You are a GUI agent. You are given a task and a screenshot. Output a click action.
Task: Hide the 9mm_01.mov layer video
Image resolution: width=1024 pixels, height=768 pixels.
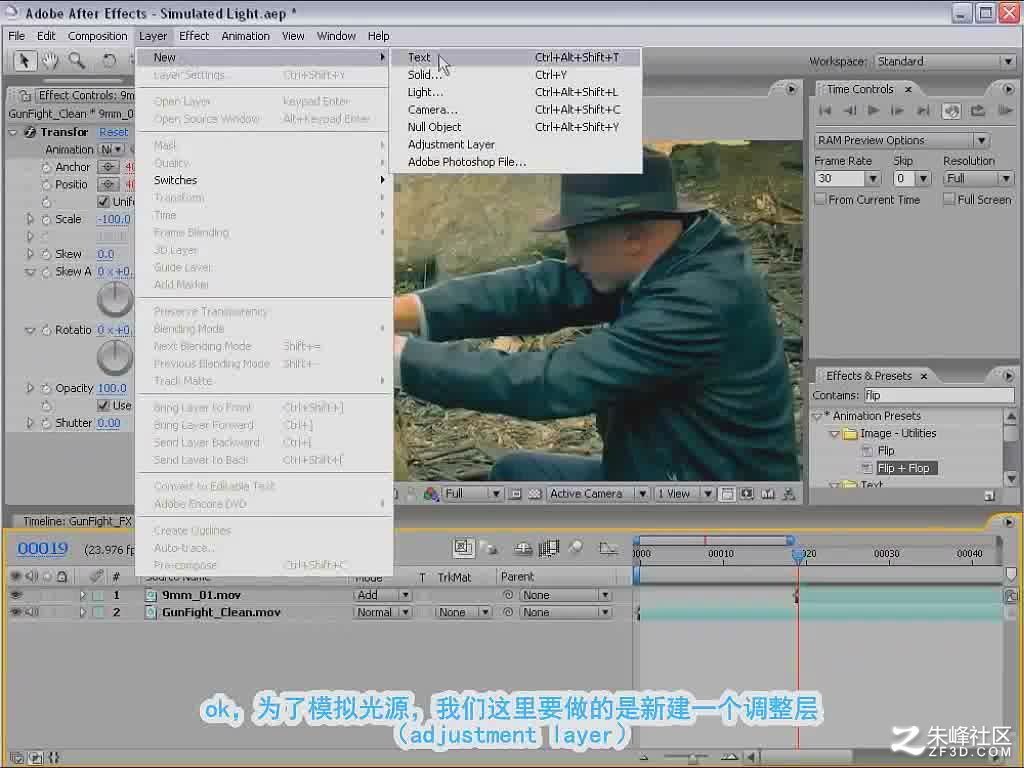coord(16,596)
